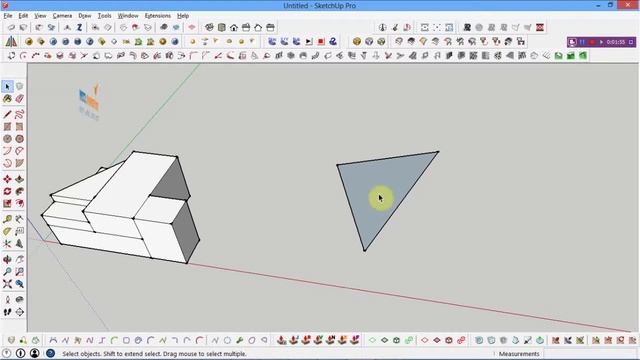Viewport: 640px width, 360px height.
Task: Open the Camera menu
Action: pyautogui.click(x=62, y=16)
